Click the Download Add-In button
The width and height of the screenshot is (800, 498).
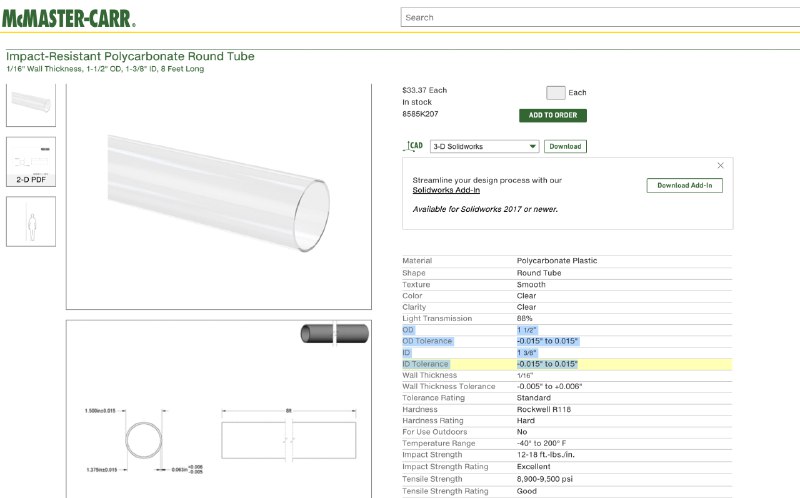coord(685,185)
